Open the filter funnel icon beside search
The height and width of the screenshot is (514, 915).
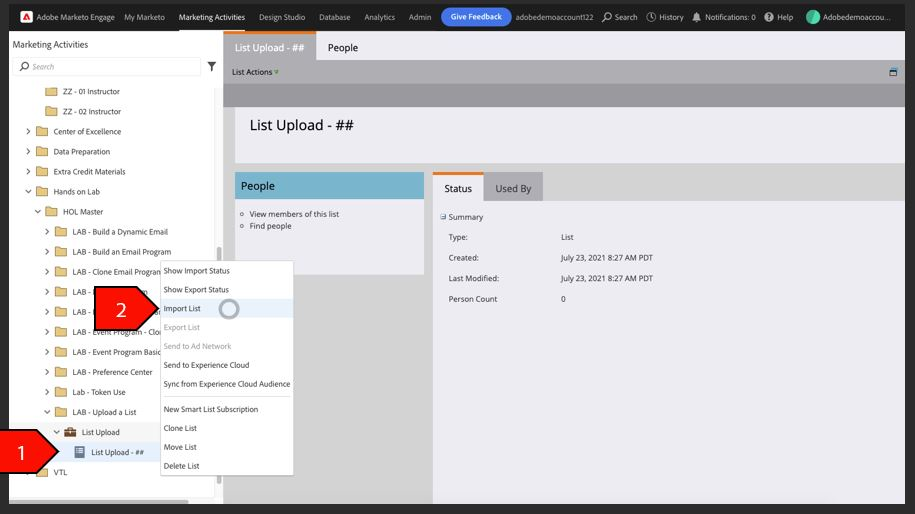point(212,67)
